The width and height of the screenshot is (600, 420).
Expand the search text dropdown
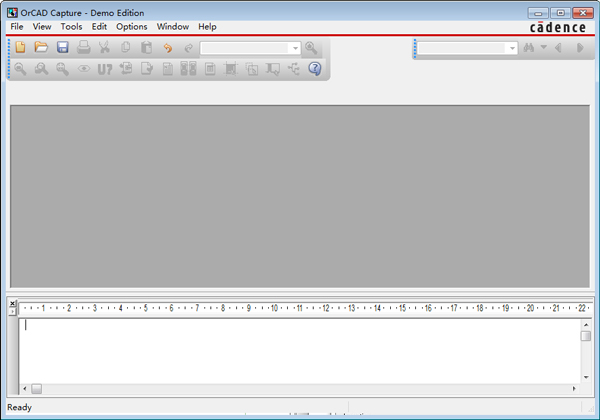coord(512,48)
